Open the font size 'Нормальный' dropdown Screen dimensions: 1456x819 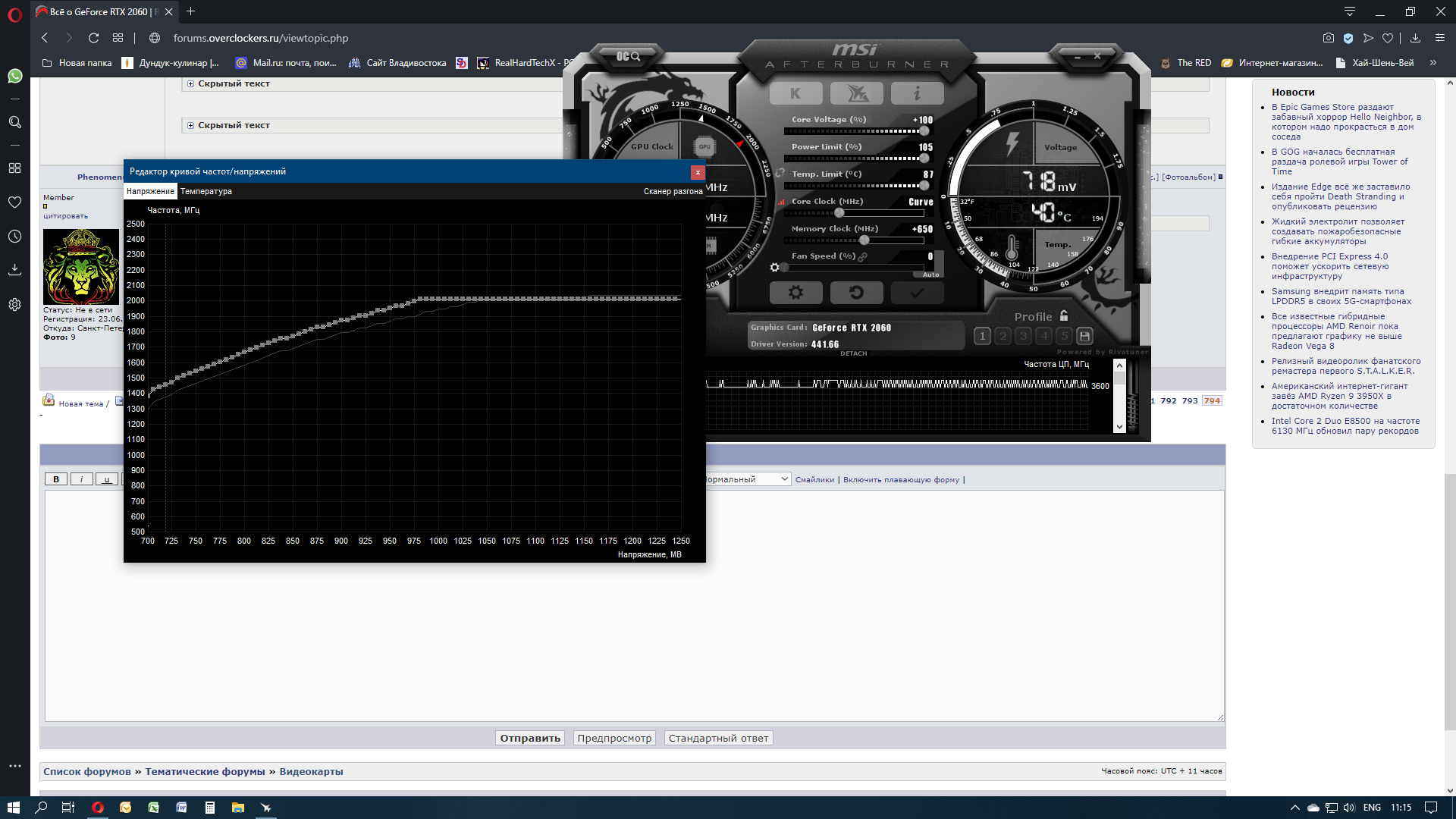click(747, 479)
